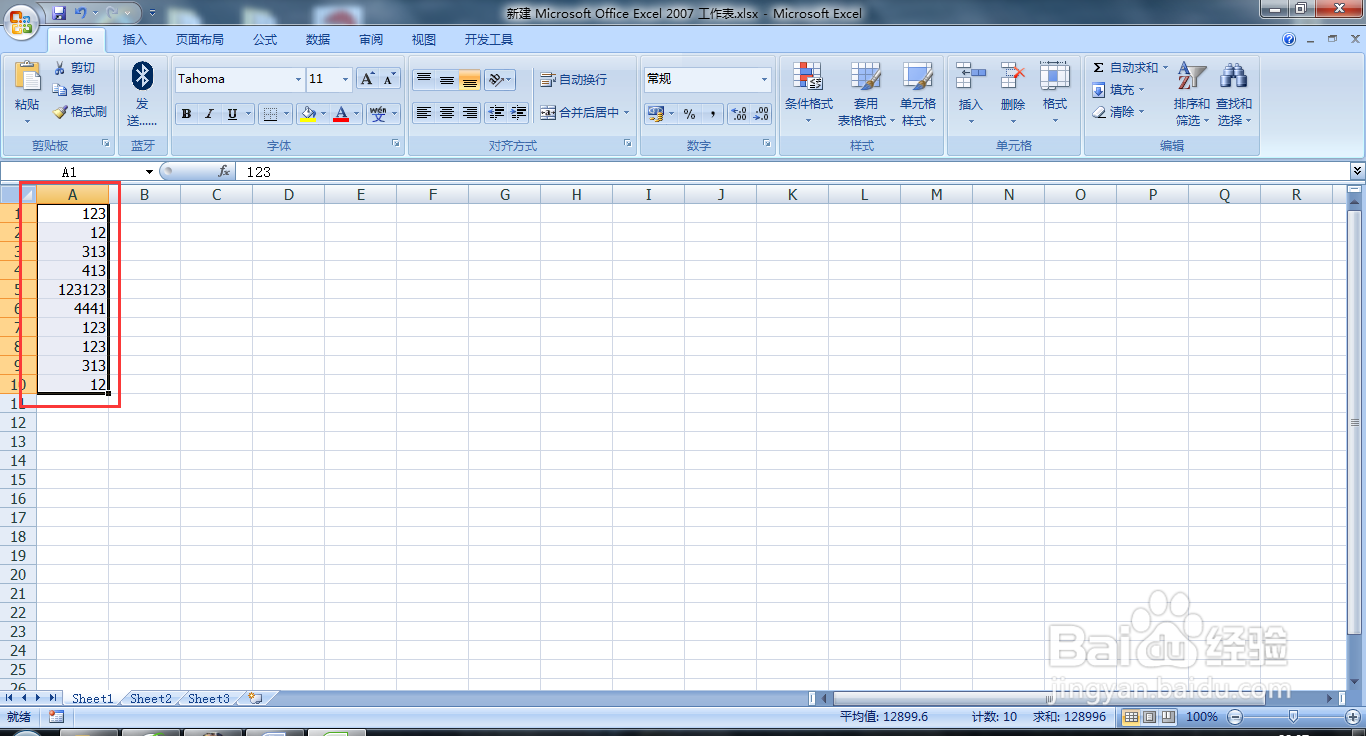This screenshot has width=1366, height=736.
Task: Open the number format 常规 dropdown
Action: coord(765,79)
